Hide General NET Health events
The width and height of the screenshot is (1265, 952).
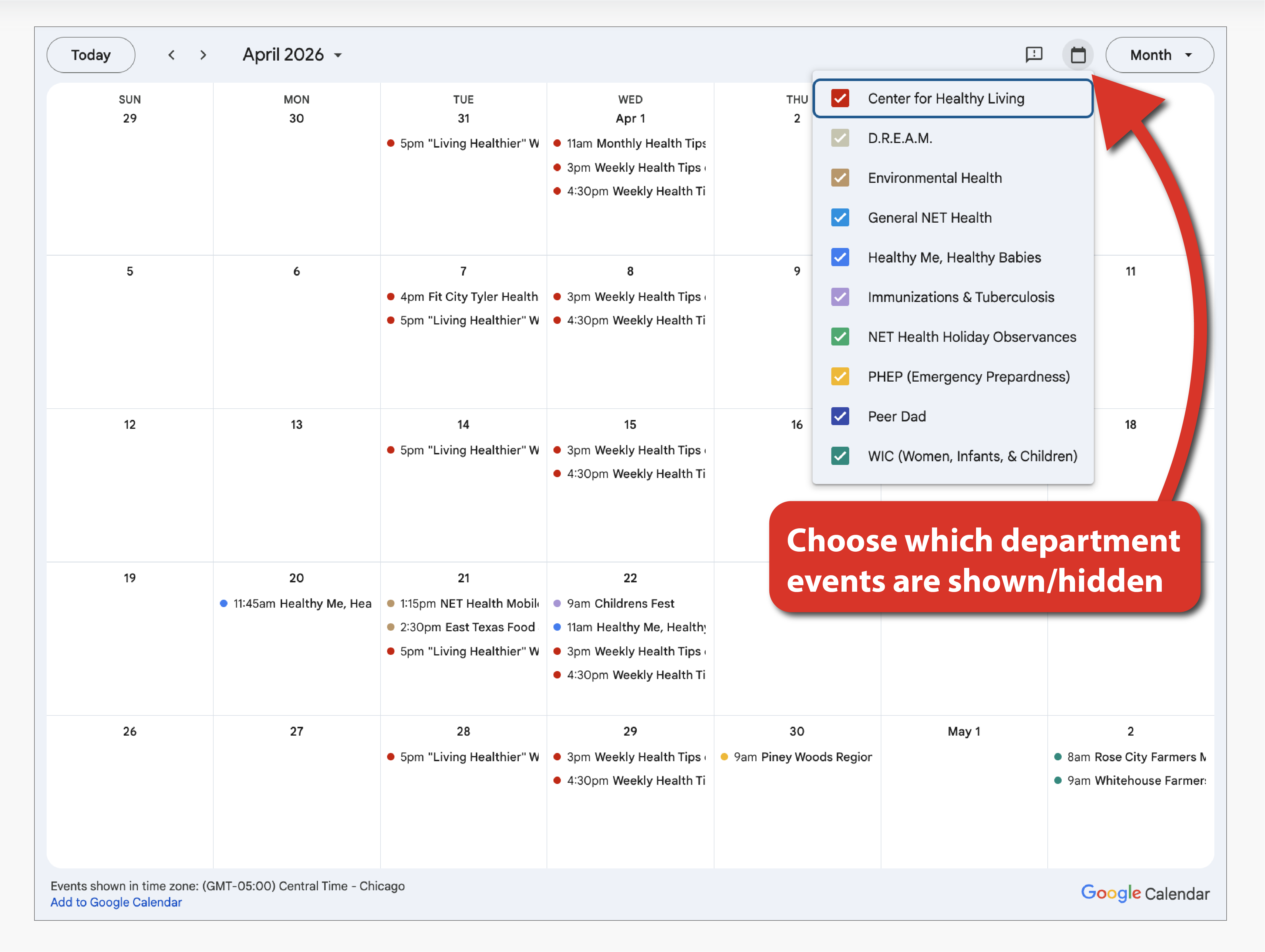point(840,218)
